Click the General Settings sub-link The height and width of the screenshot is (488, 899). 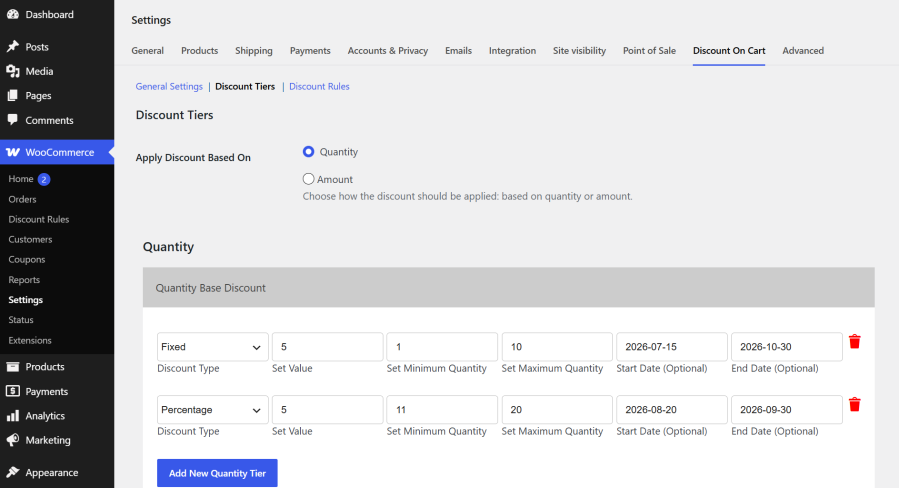[169, 87]
